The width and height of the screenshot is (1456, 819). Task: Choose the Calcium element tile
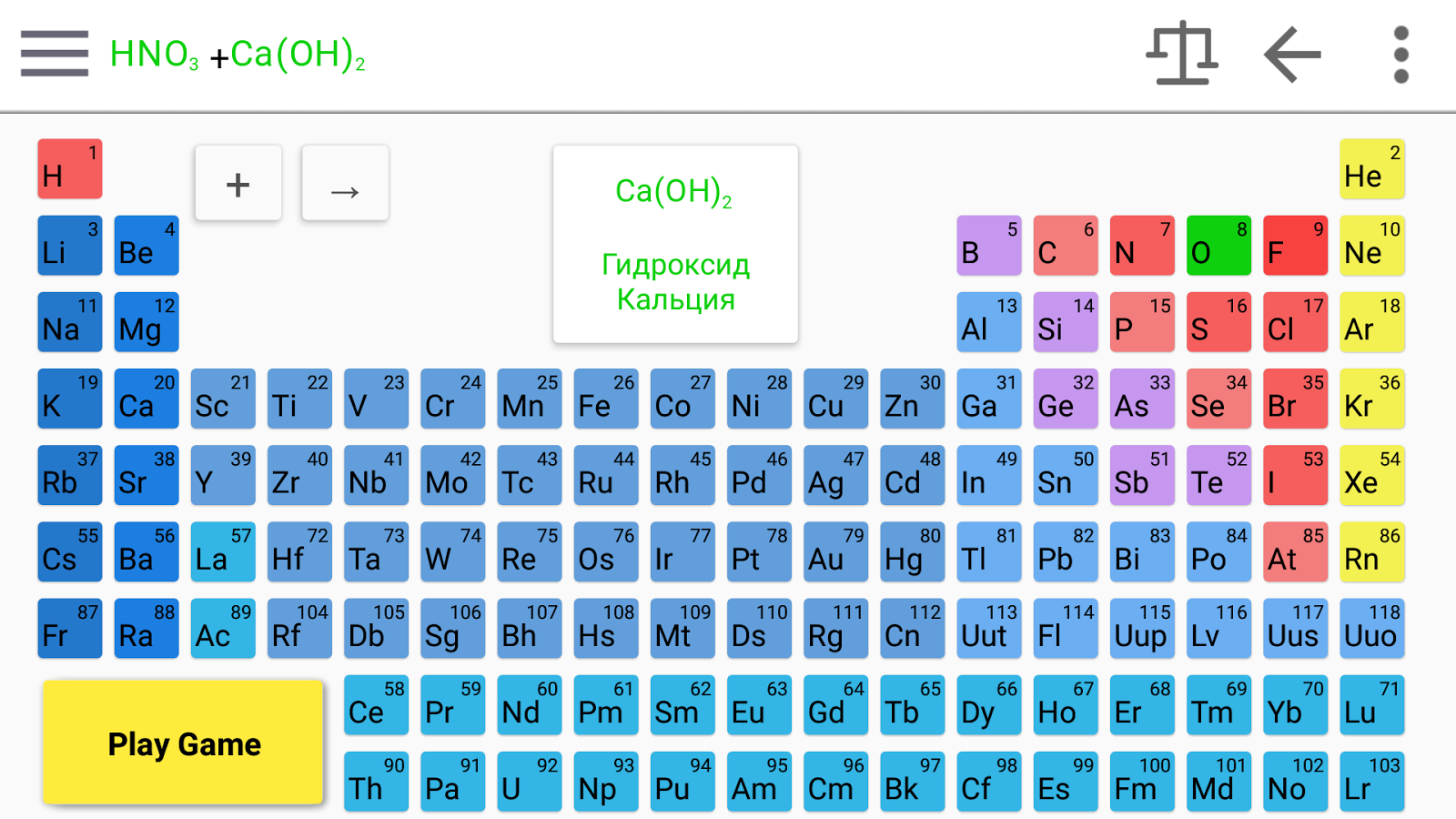coord(147,399)
